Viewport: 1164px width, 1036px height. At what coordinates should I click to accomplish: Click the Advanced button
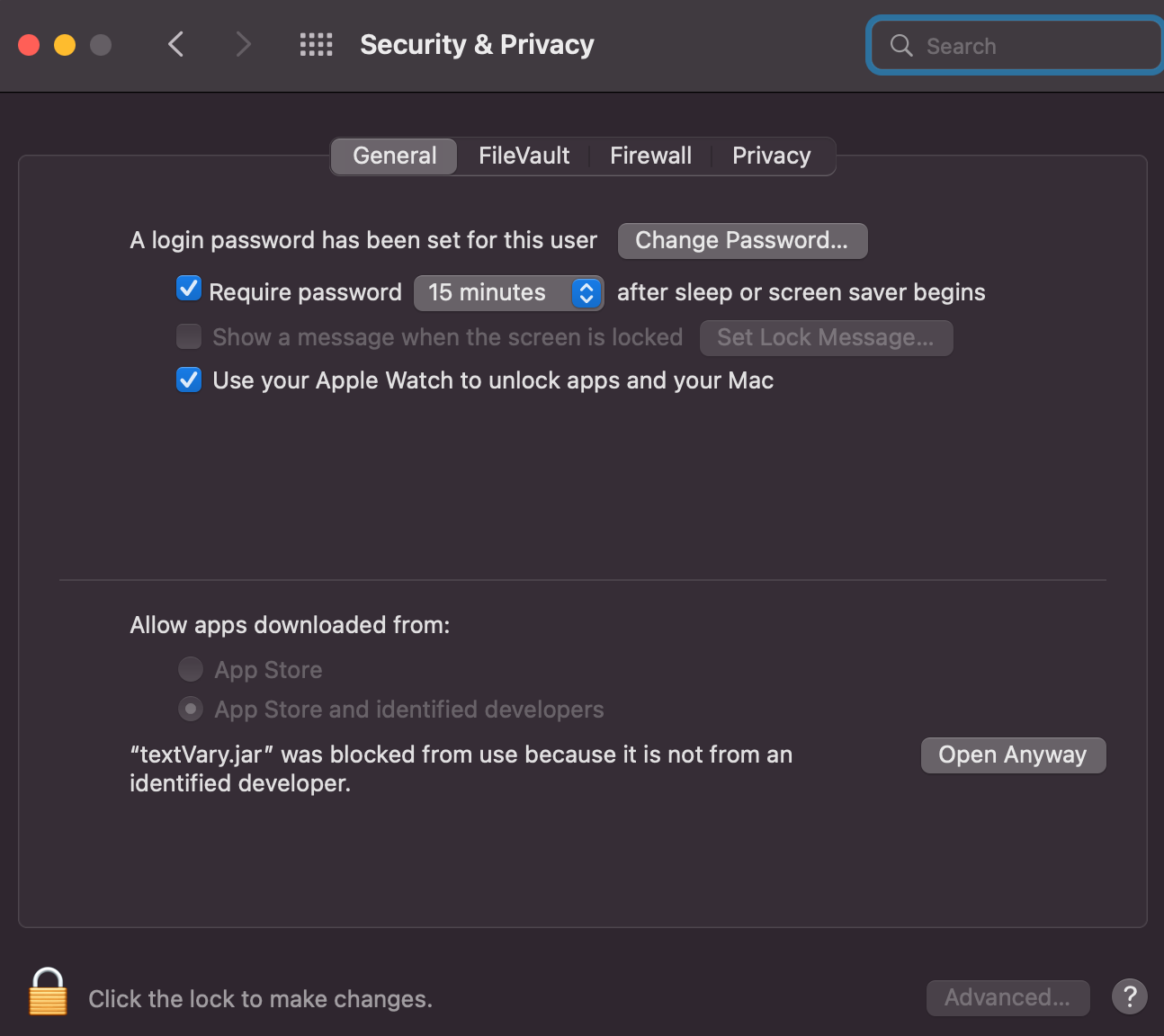(x=1007, y=997)
